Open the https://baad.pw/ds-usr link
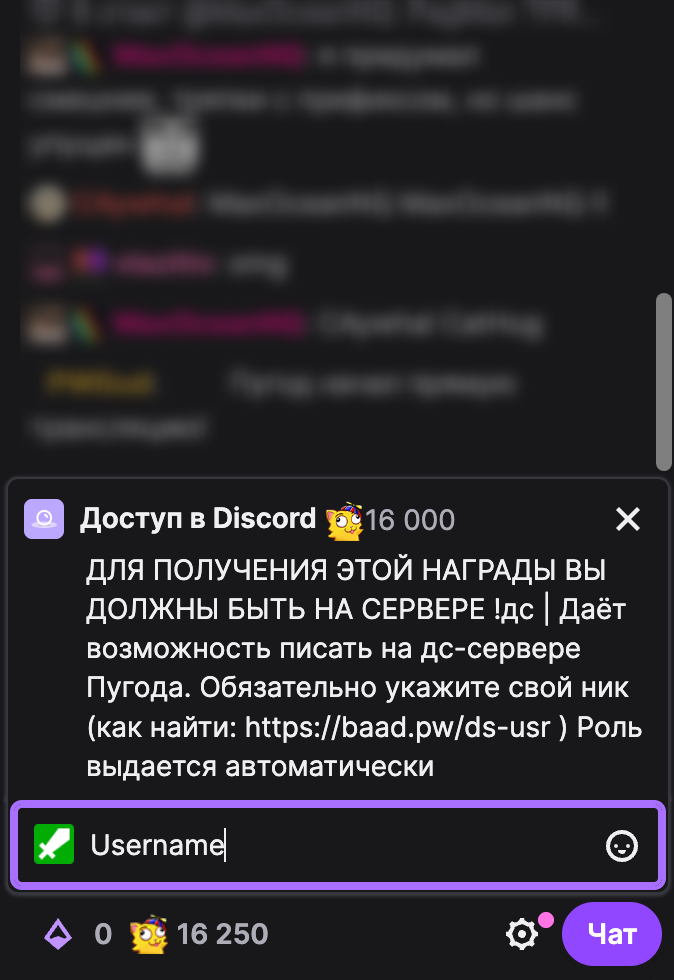This screenshot has height=980, width=674. point(398,727)
